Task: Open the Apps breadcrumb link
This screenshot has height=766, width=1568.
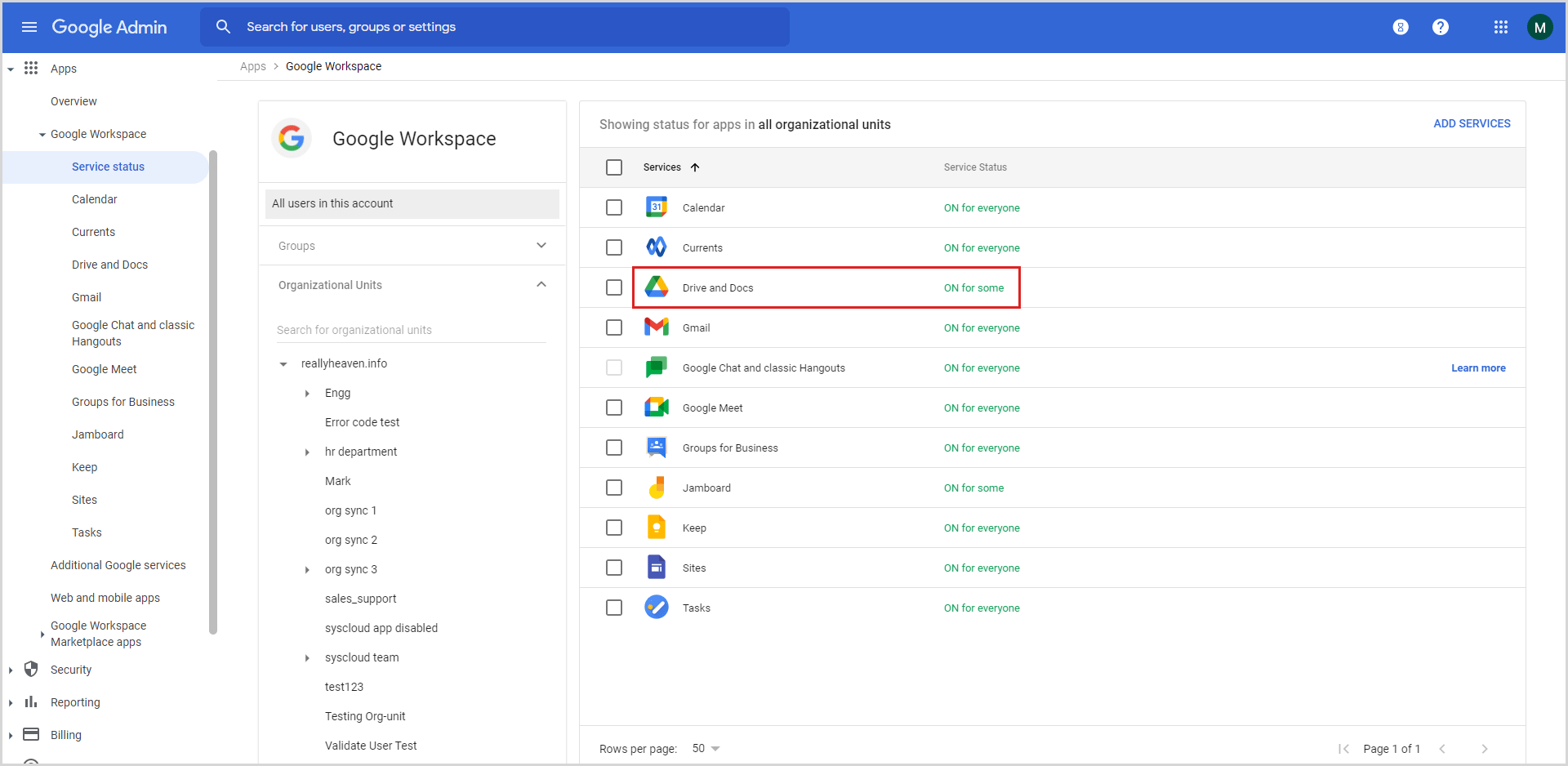Action: tap(253, 66)
